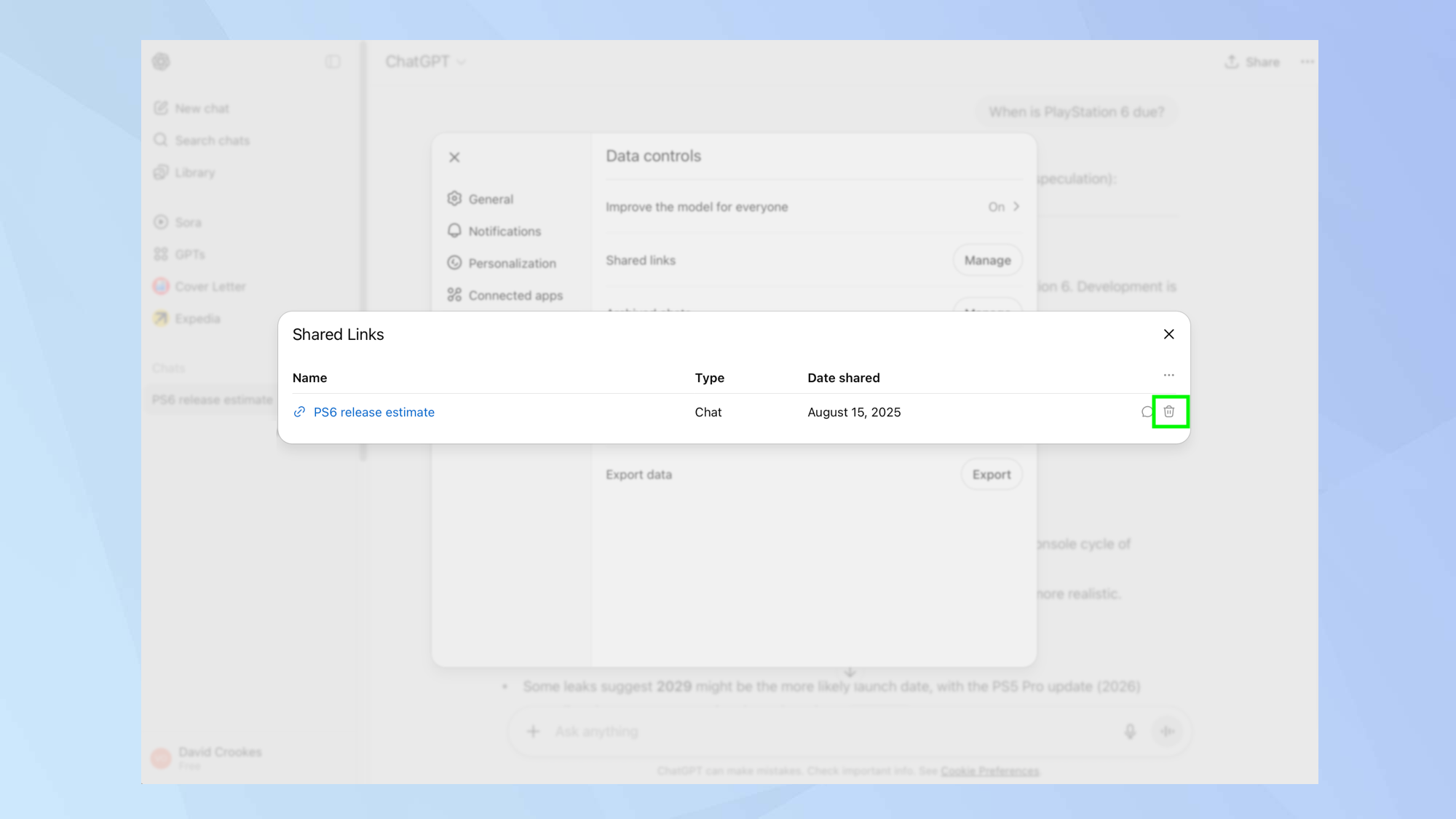Open the top-right conversation options menu
The height and width of the screenshot is (819, 1456).
(1307, 62)
